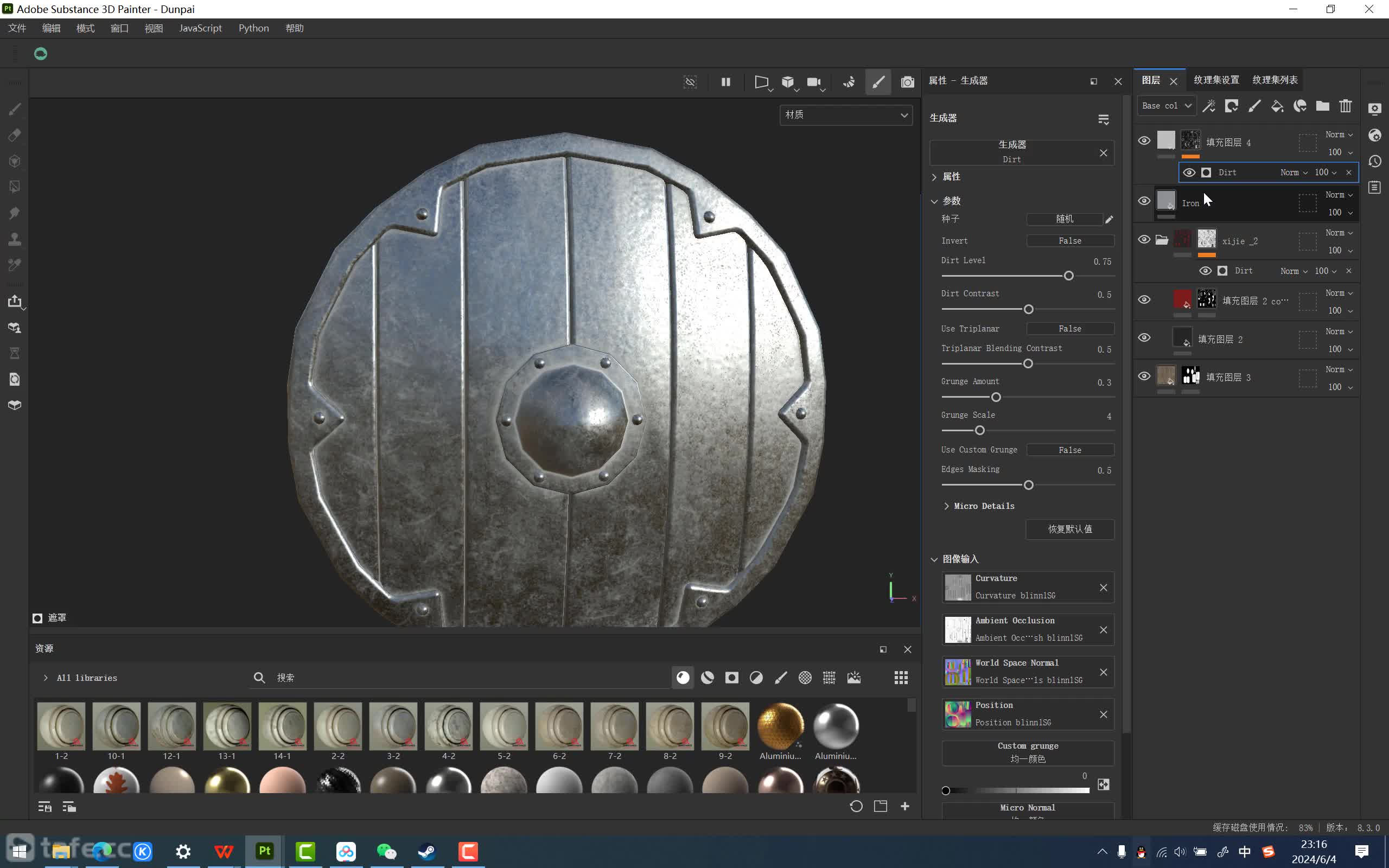Click the 随机 seed button

click(x=1064, y=219)
